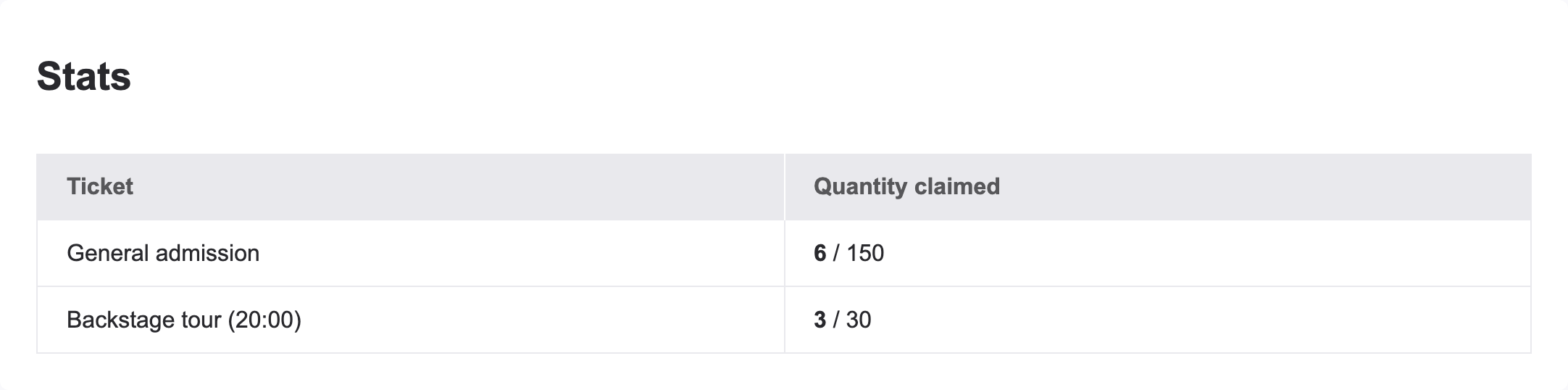Click the 150 total capacity number
This screenshot has height=390, width=1568.
[x=865, y=253]
